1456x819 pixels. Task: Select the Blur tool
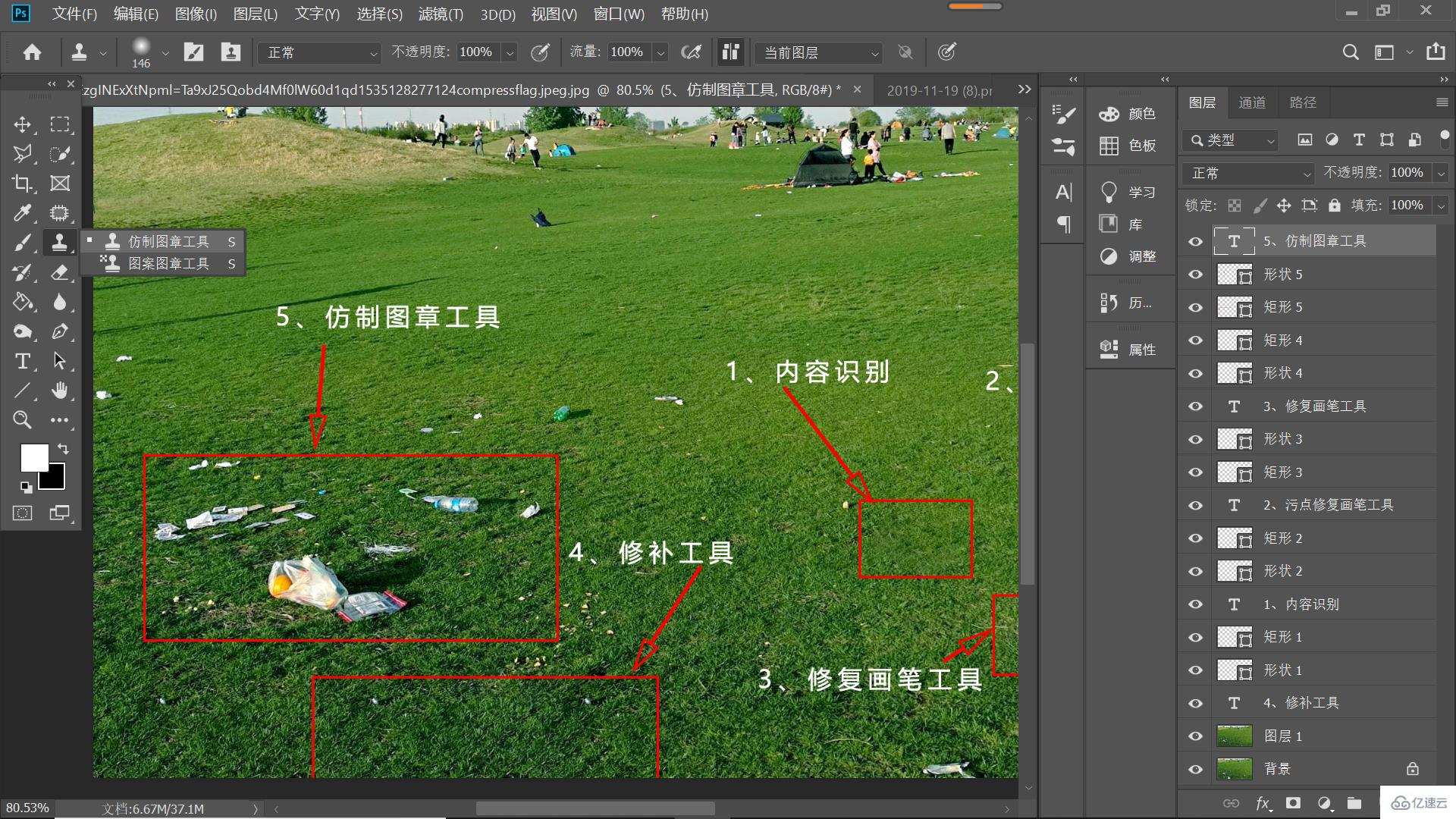(60, 302)
